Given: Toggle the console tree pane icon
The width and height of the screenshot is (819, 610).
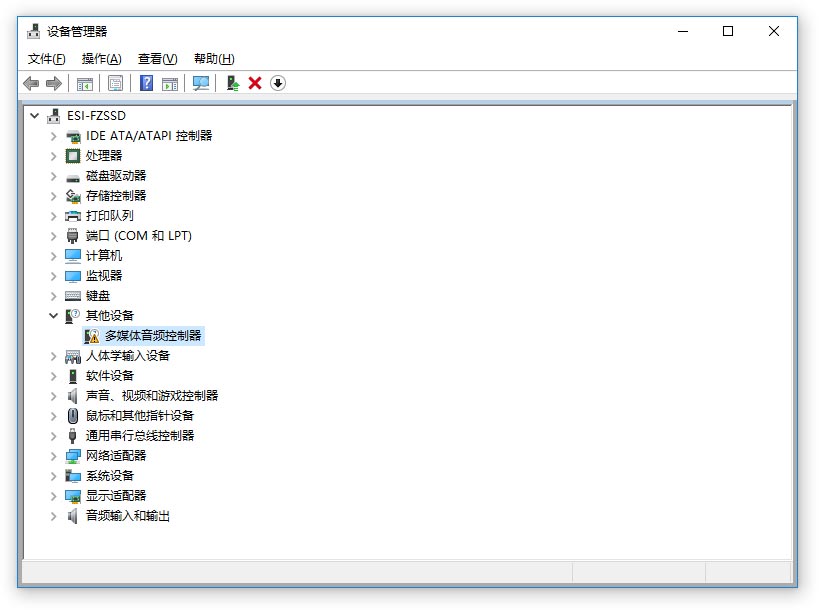Looking at the screenshot, I should (x=85, y=83).
